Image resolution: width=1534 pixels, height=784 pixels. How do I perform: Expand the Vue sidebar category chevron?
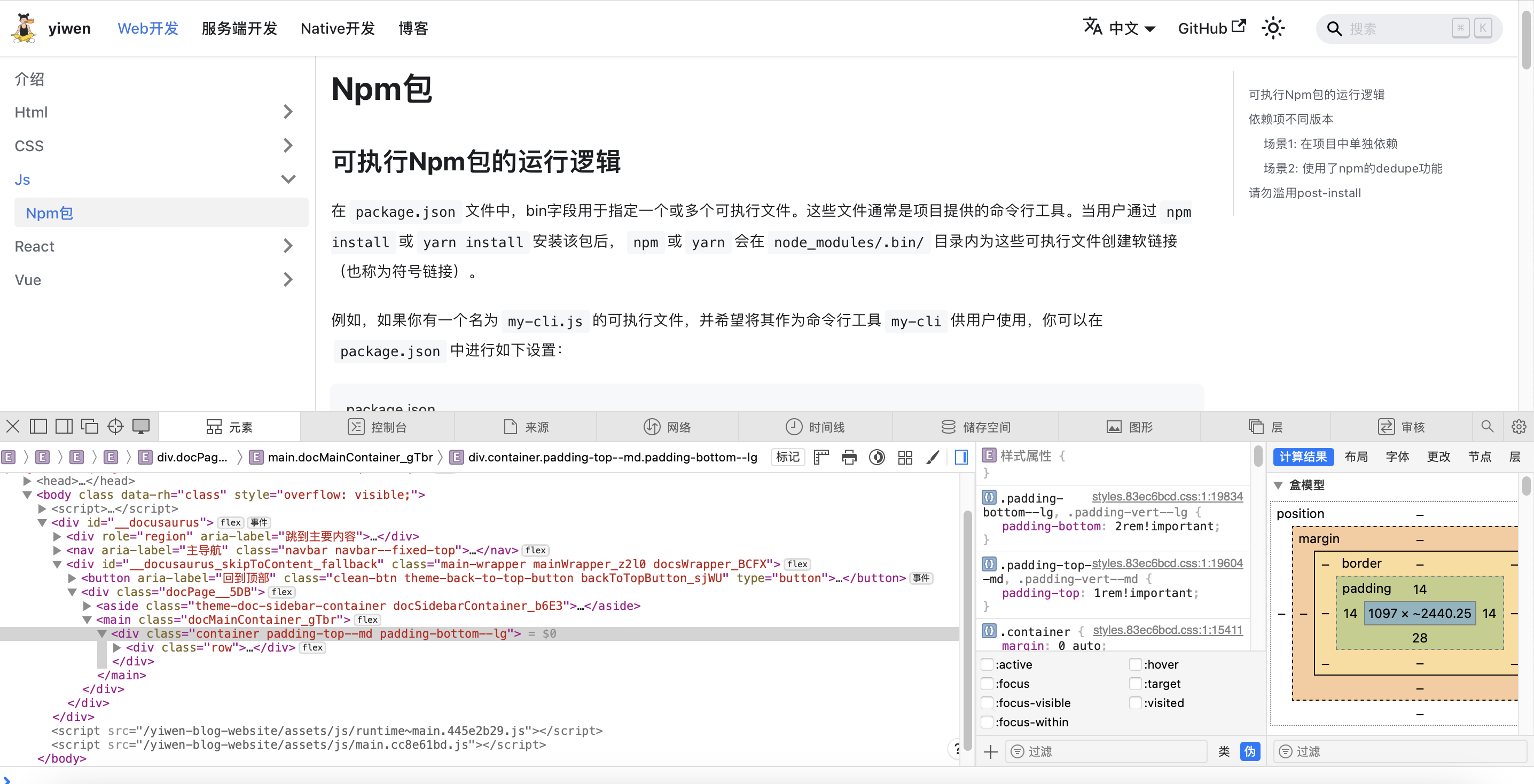[x=288, y=279]
